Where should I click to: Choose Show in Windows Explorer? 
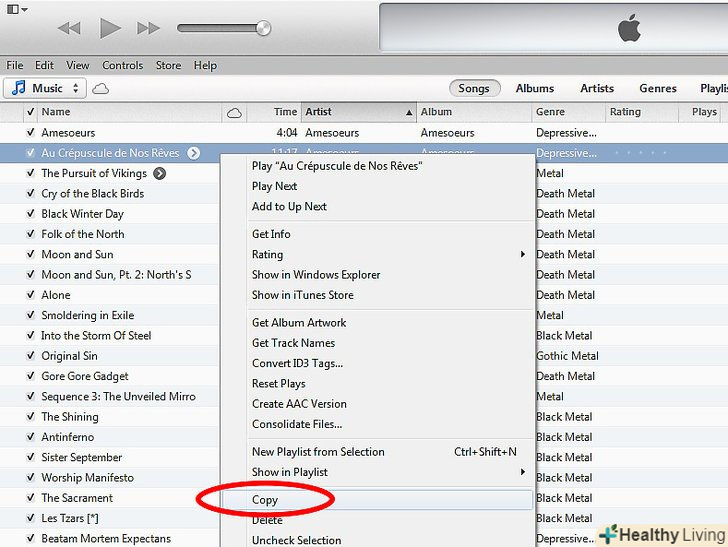click(x=377, y=275)
